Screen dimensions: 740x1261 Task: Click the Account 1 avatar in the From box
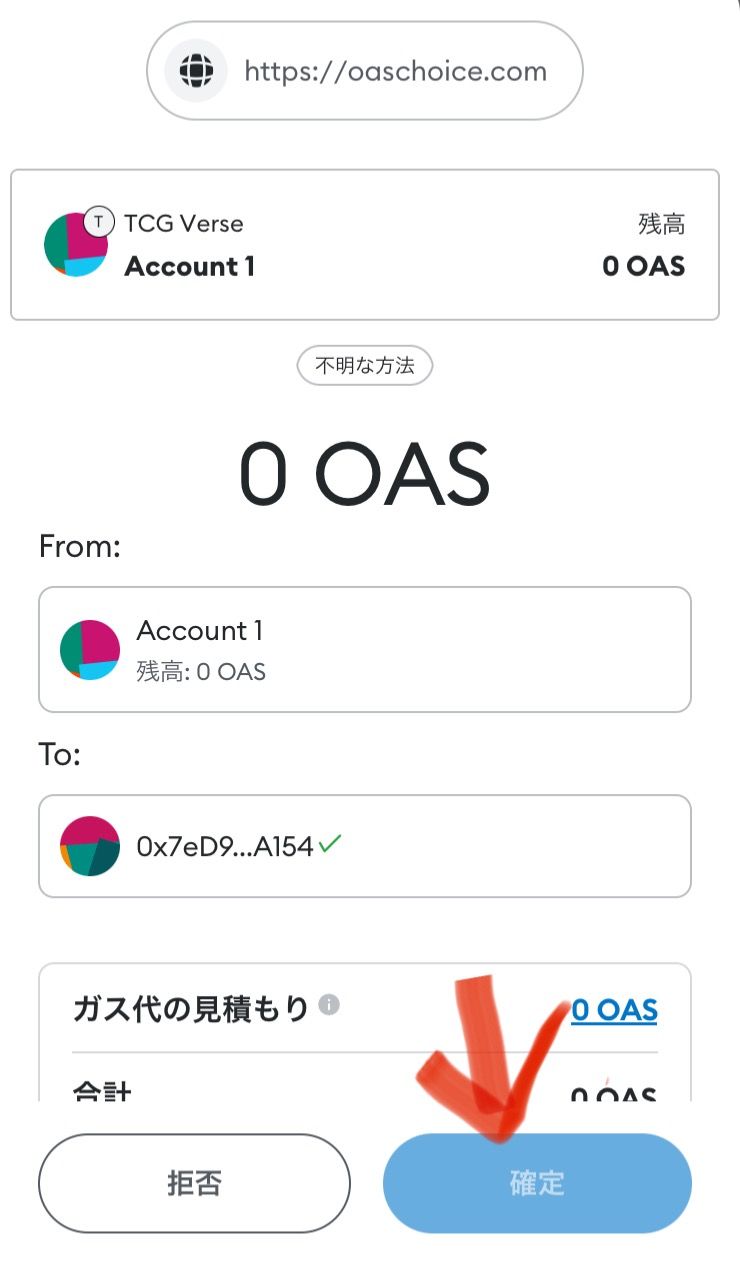[x=90, y=649]
